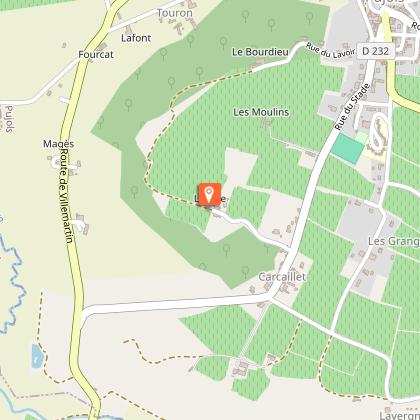Viewport: 420px width, 420px height.
Task: Select the Le Bourdieu place label
Action: click(x=260, y=52)
